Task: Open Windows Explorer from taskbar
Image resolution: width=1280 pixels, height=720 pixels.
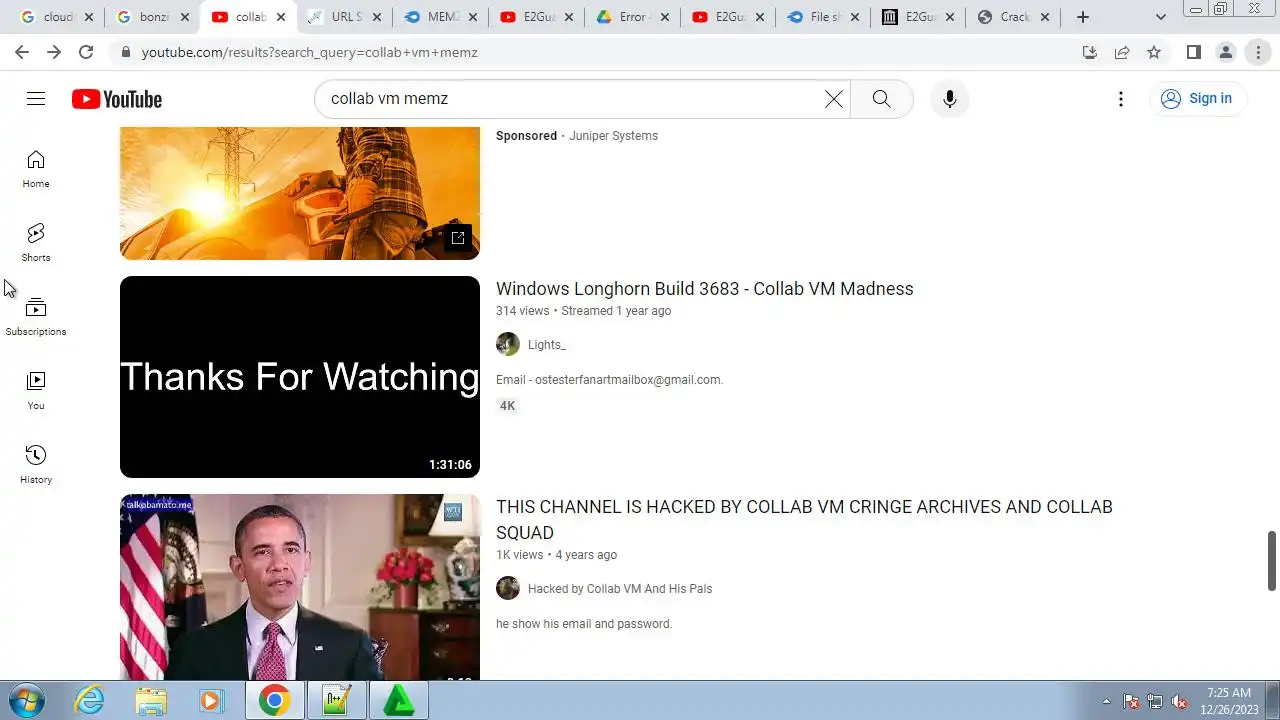Action: click(151, 700)
